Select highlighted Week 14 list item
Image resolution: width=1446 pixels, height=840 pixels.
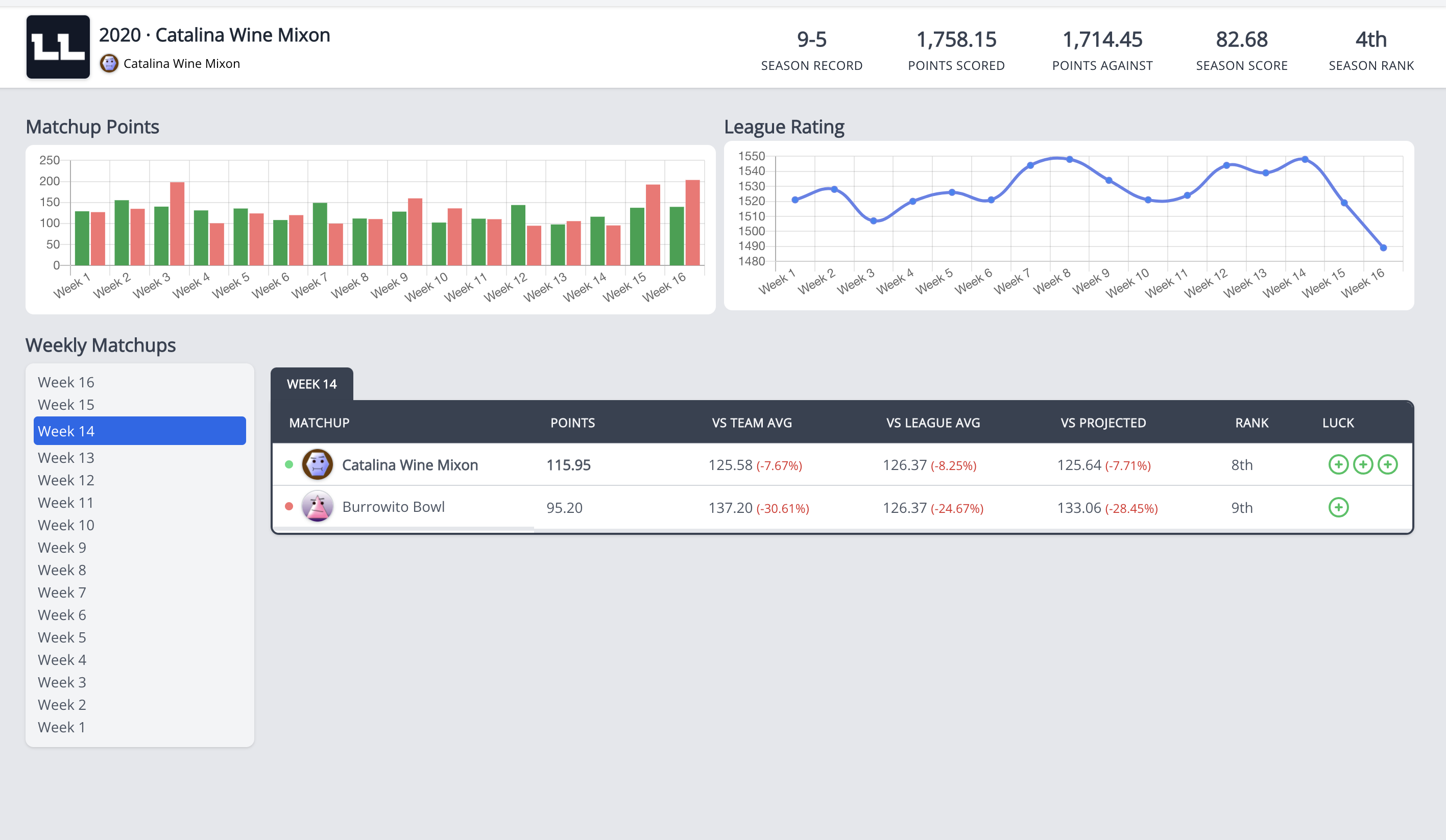click(x=139, y=431)
